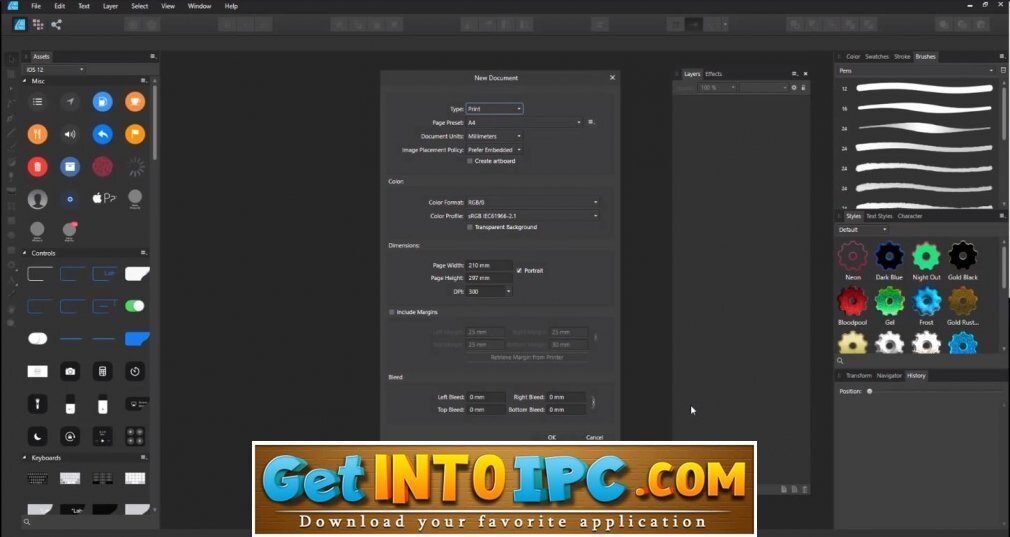Viewport: 1010px width, 537px height.
Task: Open the document Type dropdown
Action: pos(494,109)
